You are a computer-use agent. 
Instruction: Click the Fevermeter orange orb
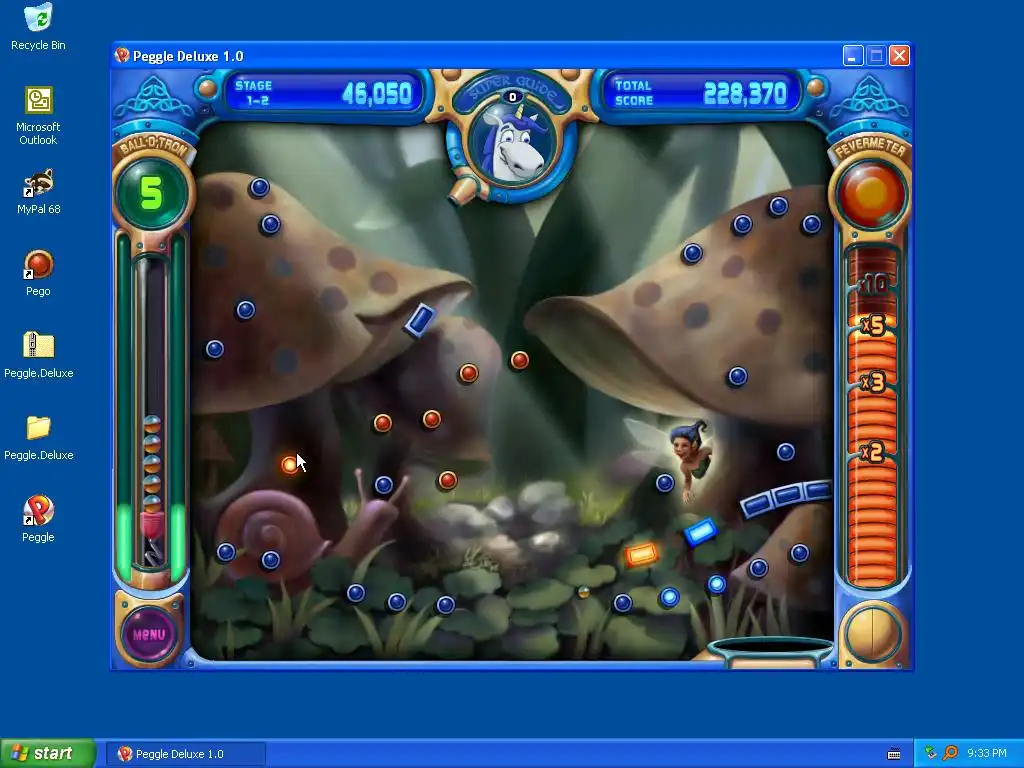pos(871,193)
